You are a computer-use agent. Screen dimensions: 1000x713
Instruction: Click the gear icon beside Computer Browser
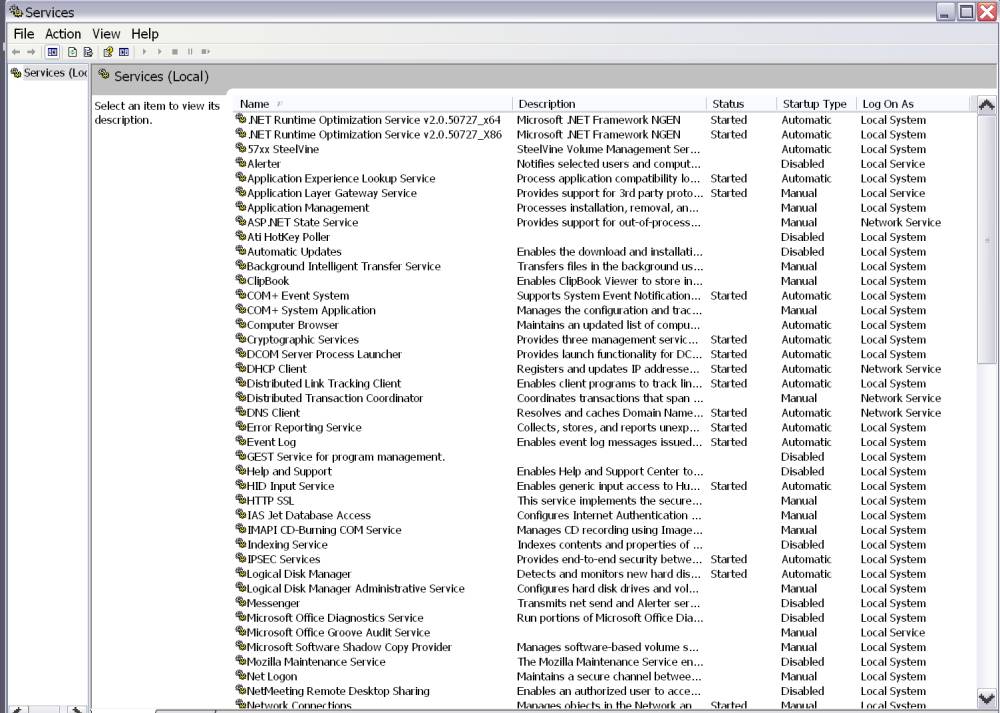[x=240, y=325]
